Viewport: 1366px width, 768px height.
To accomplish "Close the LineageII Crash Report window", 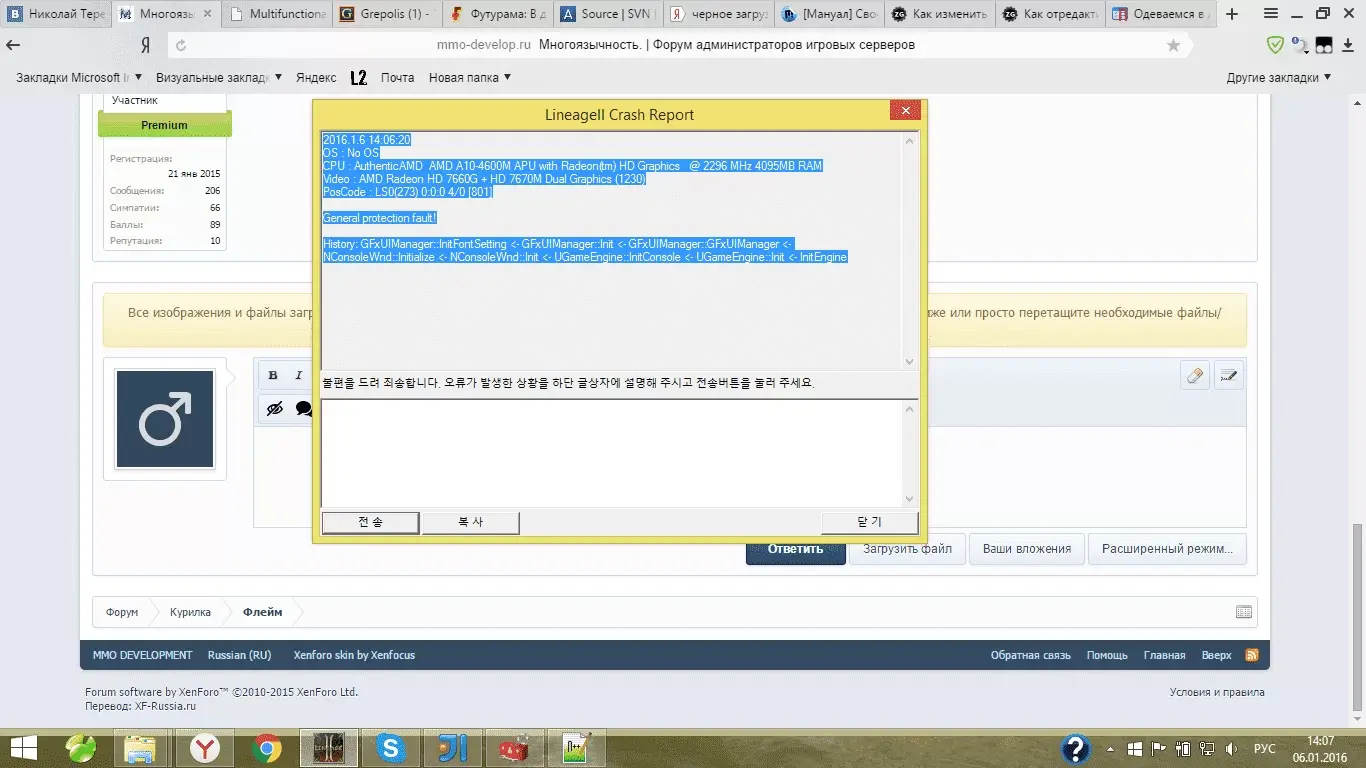I will coord(905,111).
